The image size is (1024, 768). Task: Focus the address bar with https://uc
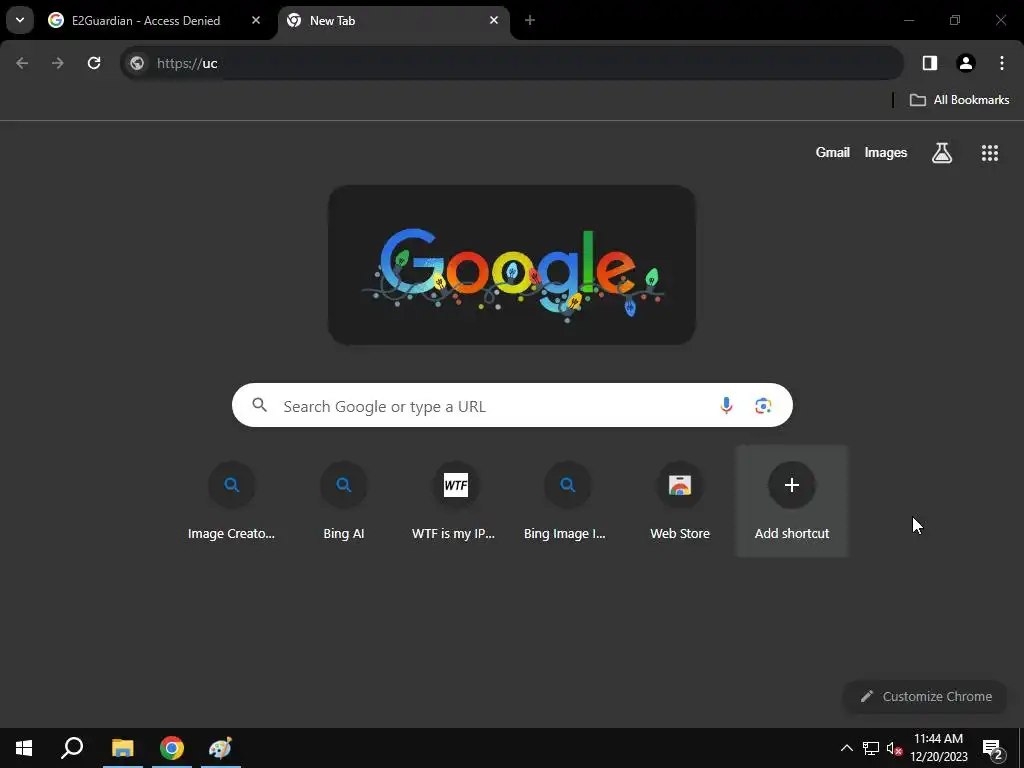[512, 63]
